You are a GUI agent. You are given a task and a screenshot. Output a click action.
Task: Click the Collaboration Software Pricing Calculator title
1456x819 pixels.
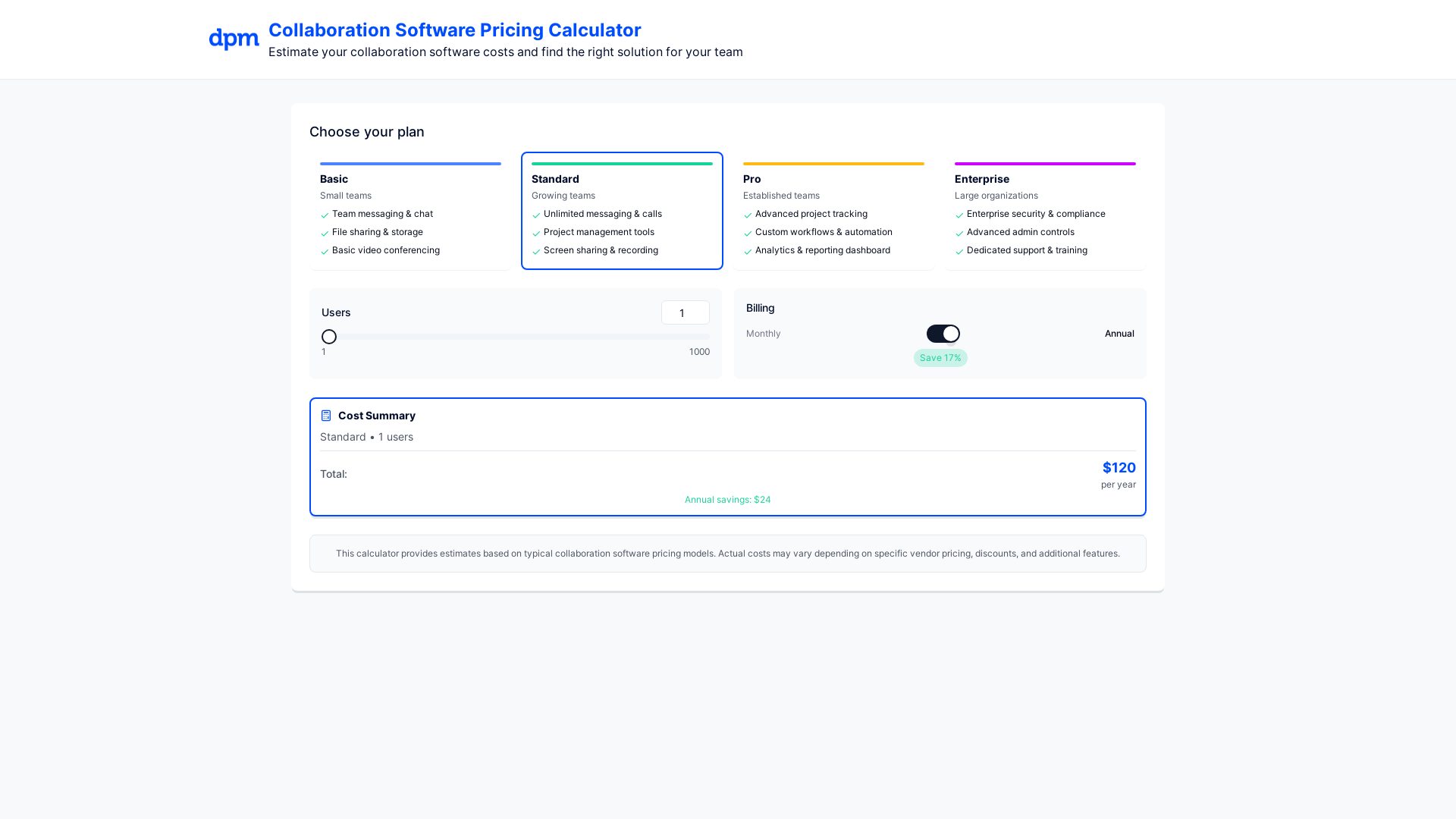point(454,30)
